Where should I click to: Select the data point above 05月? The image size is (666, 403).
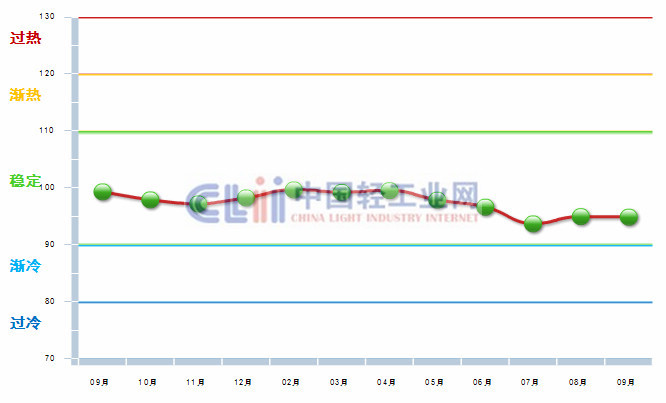(437, 200)
